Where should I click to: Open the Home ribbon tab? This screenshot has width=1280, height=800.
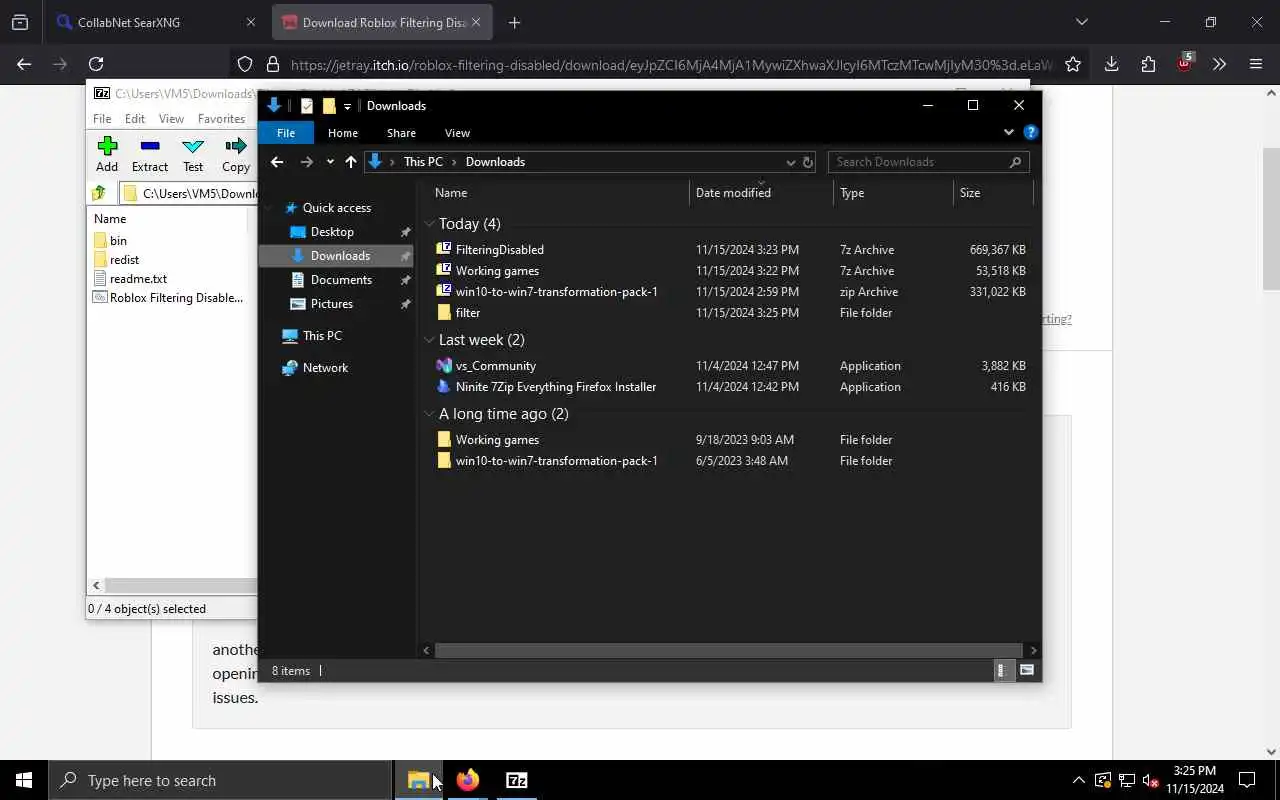click(343, 133)
